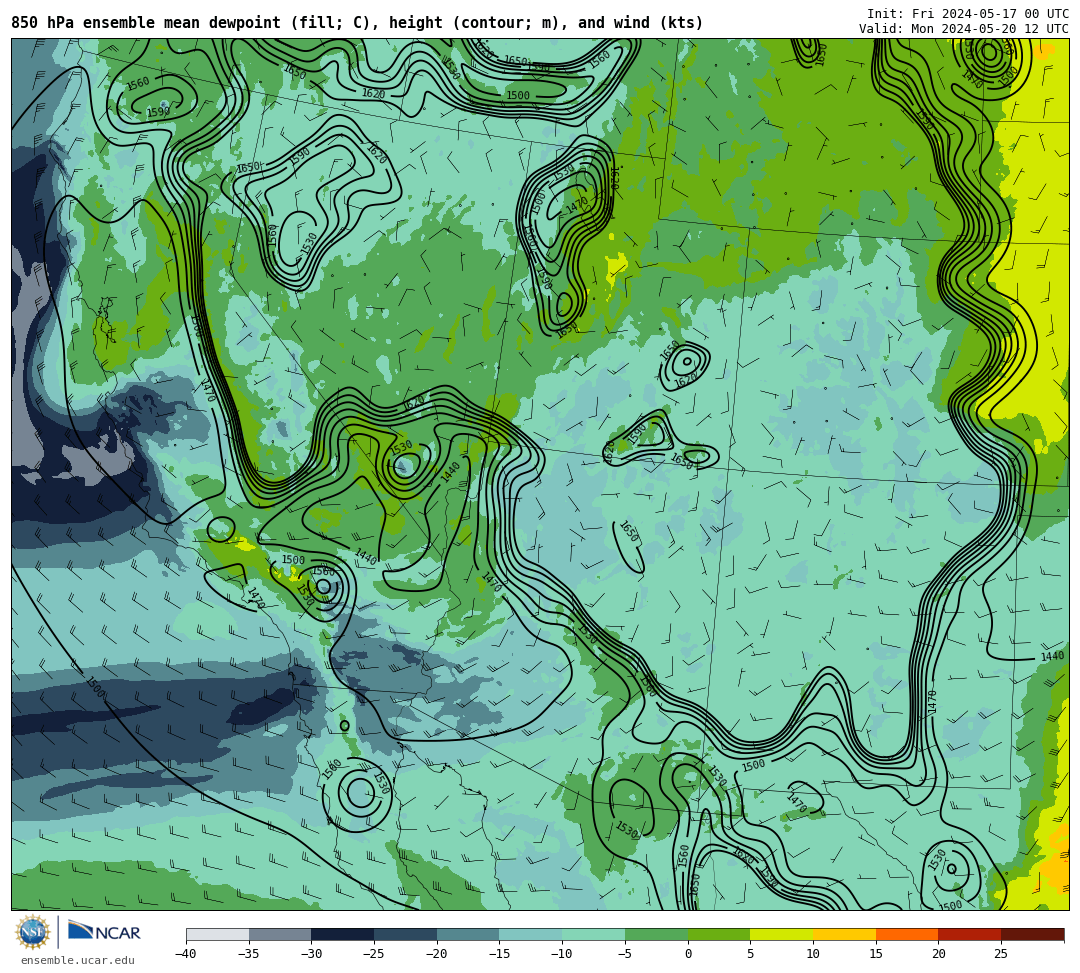1080x973 pixels.
Task: Click the 1440 contour label at the right edge
Action: [x=1052, y=656]
